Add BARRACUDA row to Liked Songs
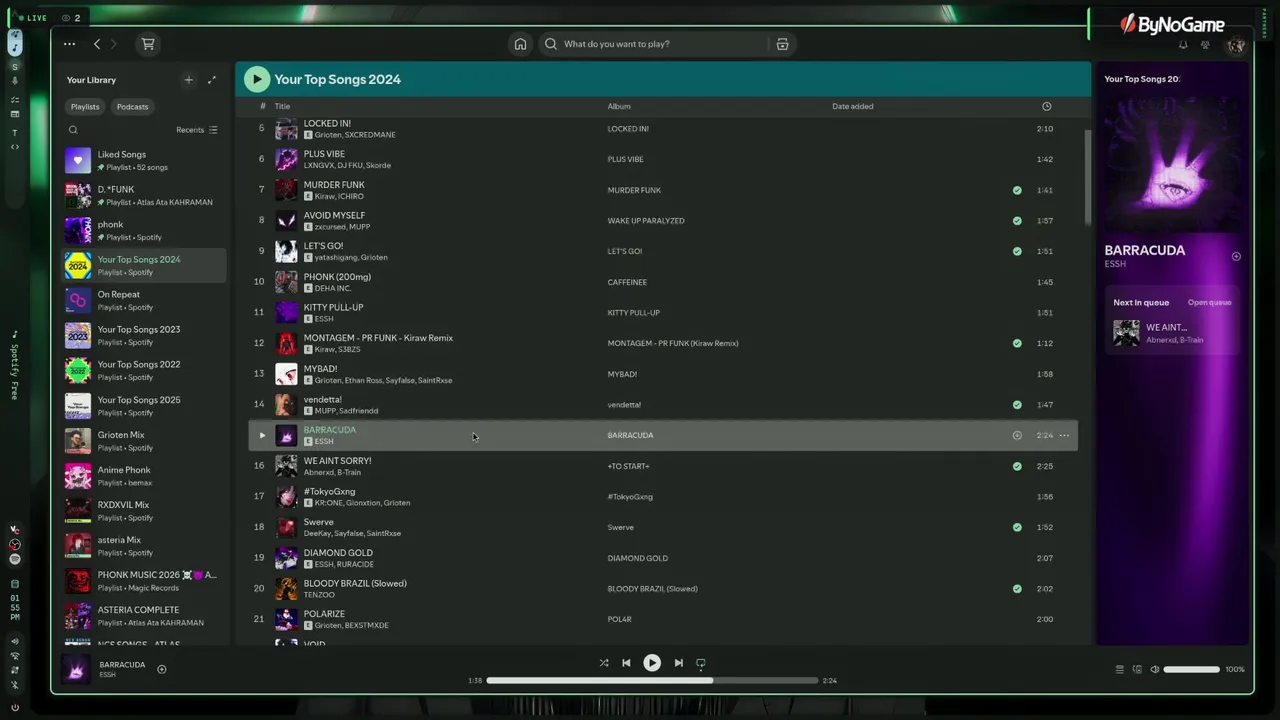Image resolution: width=1280 pixels, height=720 pixels. pyautogui.click(x=1017, y=435)
